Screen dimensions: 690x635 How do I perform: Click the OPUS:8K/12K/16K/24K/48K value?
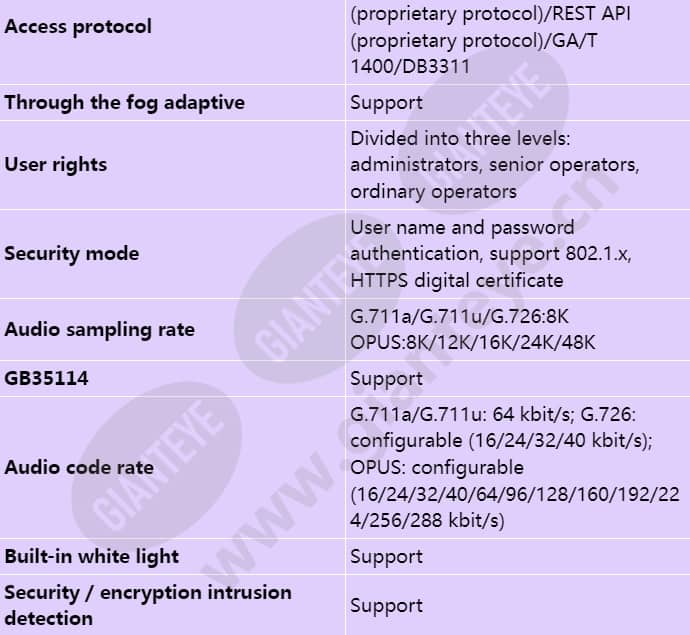[x=473, y=342]
